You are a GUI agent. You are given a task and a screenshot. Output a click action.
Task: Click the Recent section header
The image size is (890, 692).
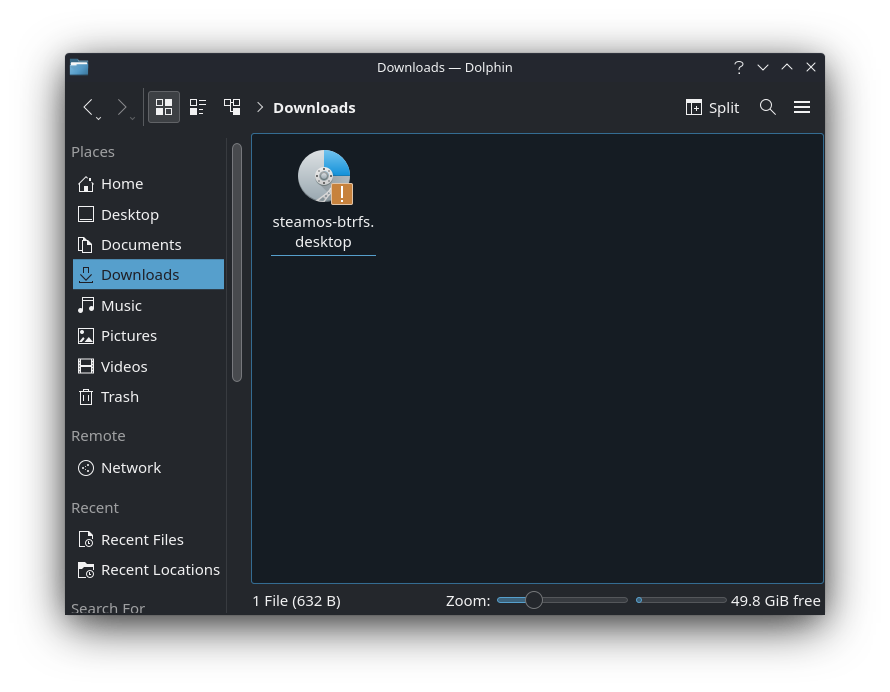coord(95,508)
